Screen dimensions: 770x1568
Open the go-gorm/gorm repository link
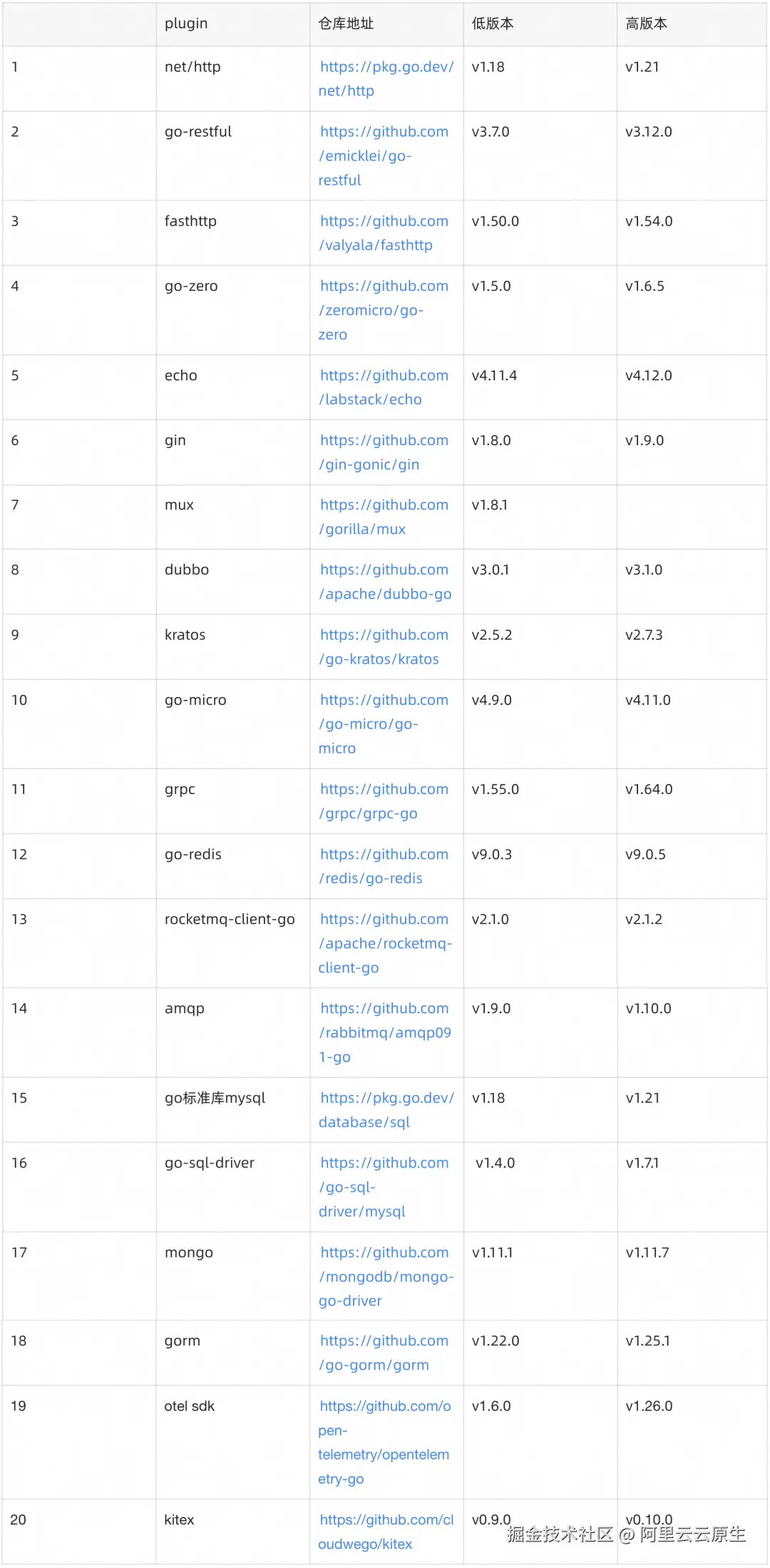coord(384,1353)
